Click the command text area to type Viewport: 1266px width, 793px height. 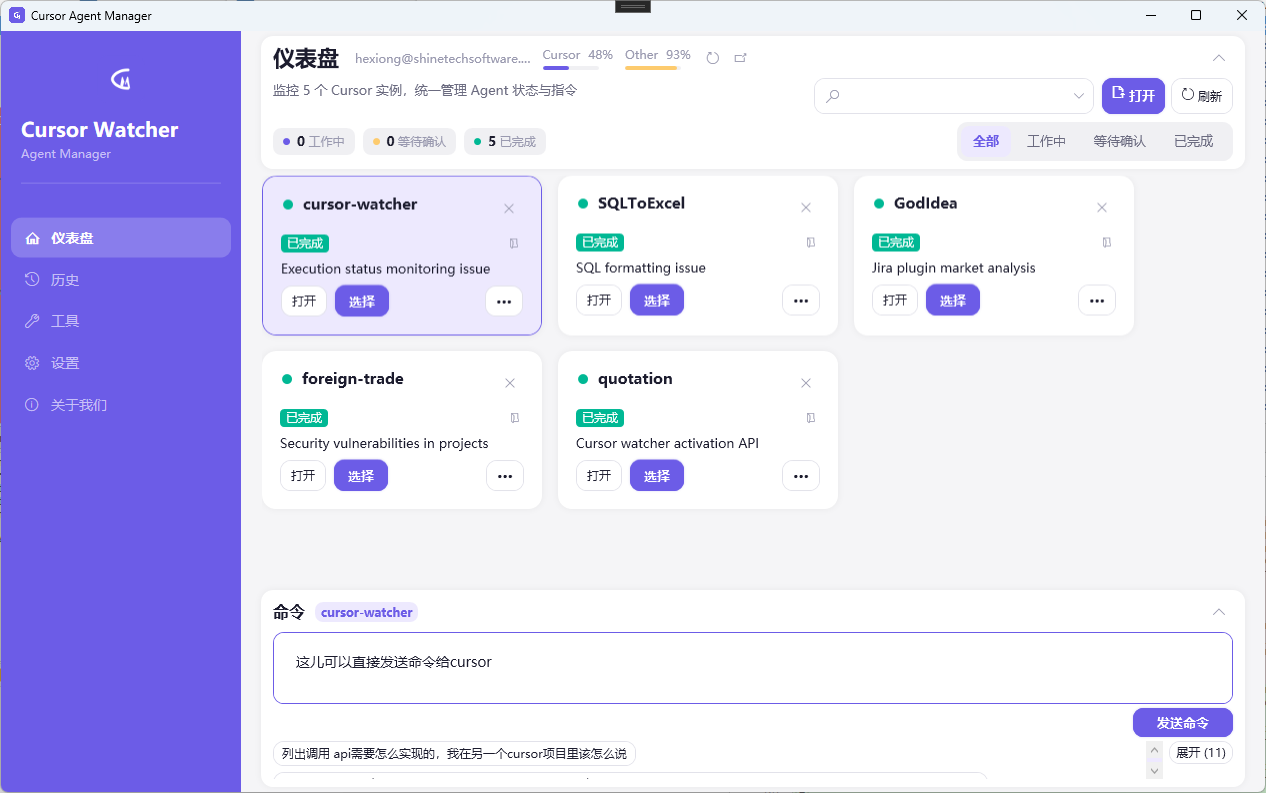click(753, 668)
